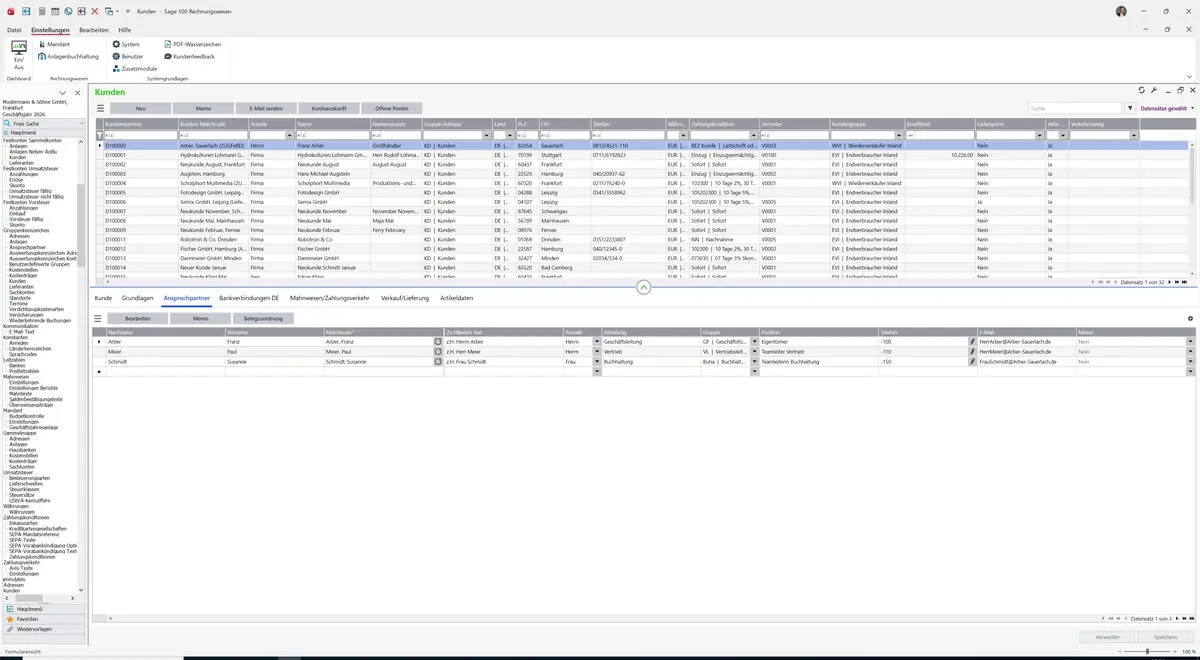Open the Datensätze gewählt dropdown
This screenshot has height=660, width=1200.
click(x=1167, y=108)
